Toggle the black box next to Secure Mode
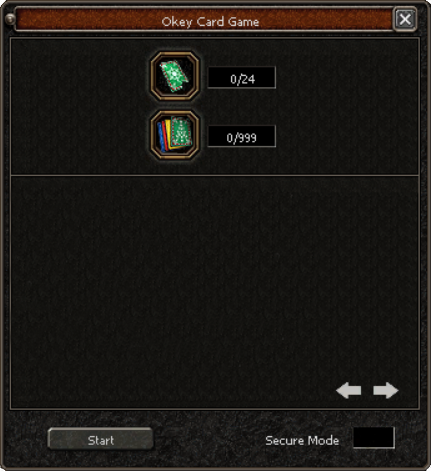431x471 pixels. (x=374, y=438)
